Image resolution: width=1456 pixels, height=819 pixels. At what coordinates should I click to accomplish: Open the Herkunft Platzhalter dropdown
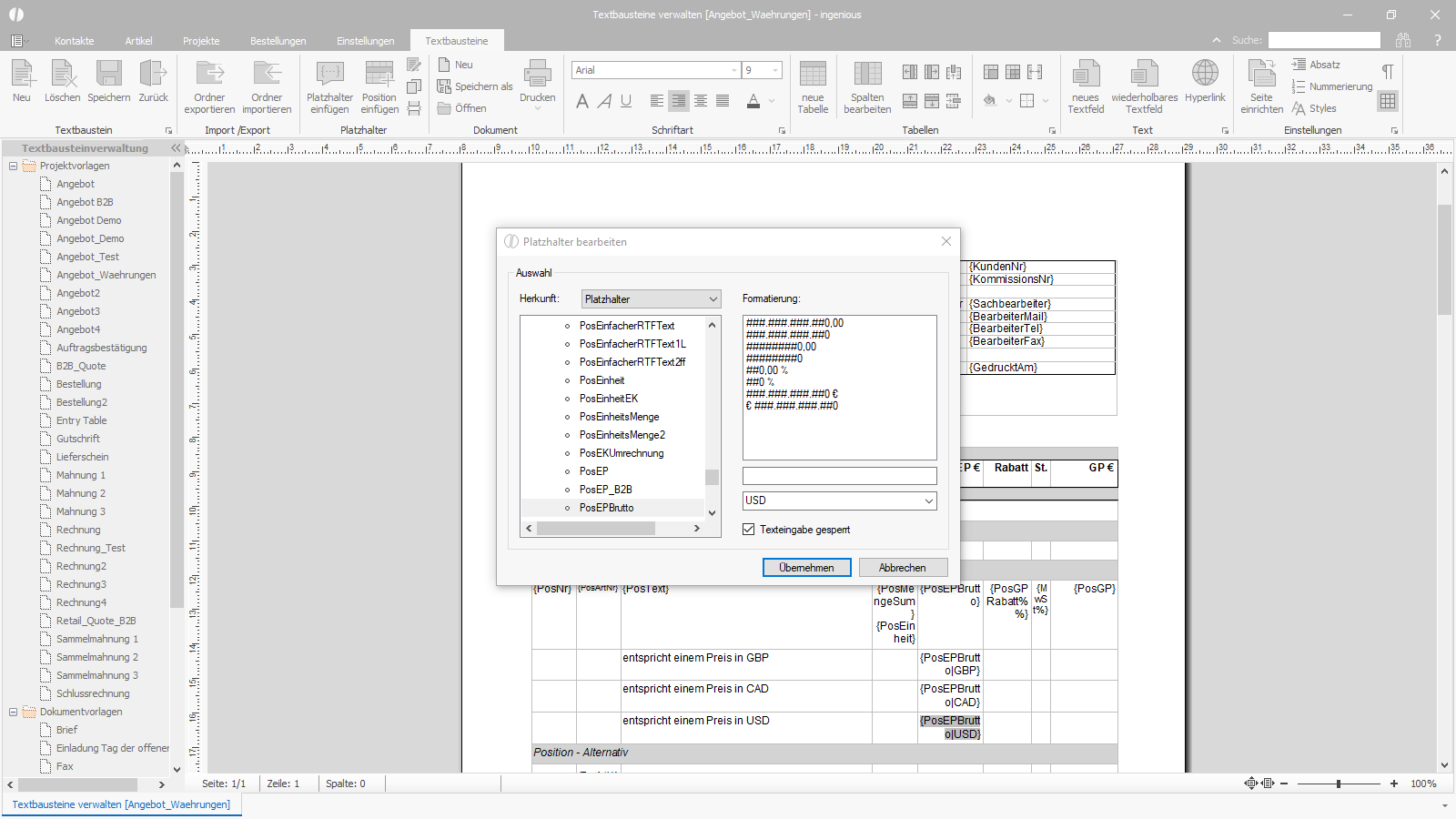click(x=651, y=299)
